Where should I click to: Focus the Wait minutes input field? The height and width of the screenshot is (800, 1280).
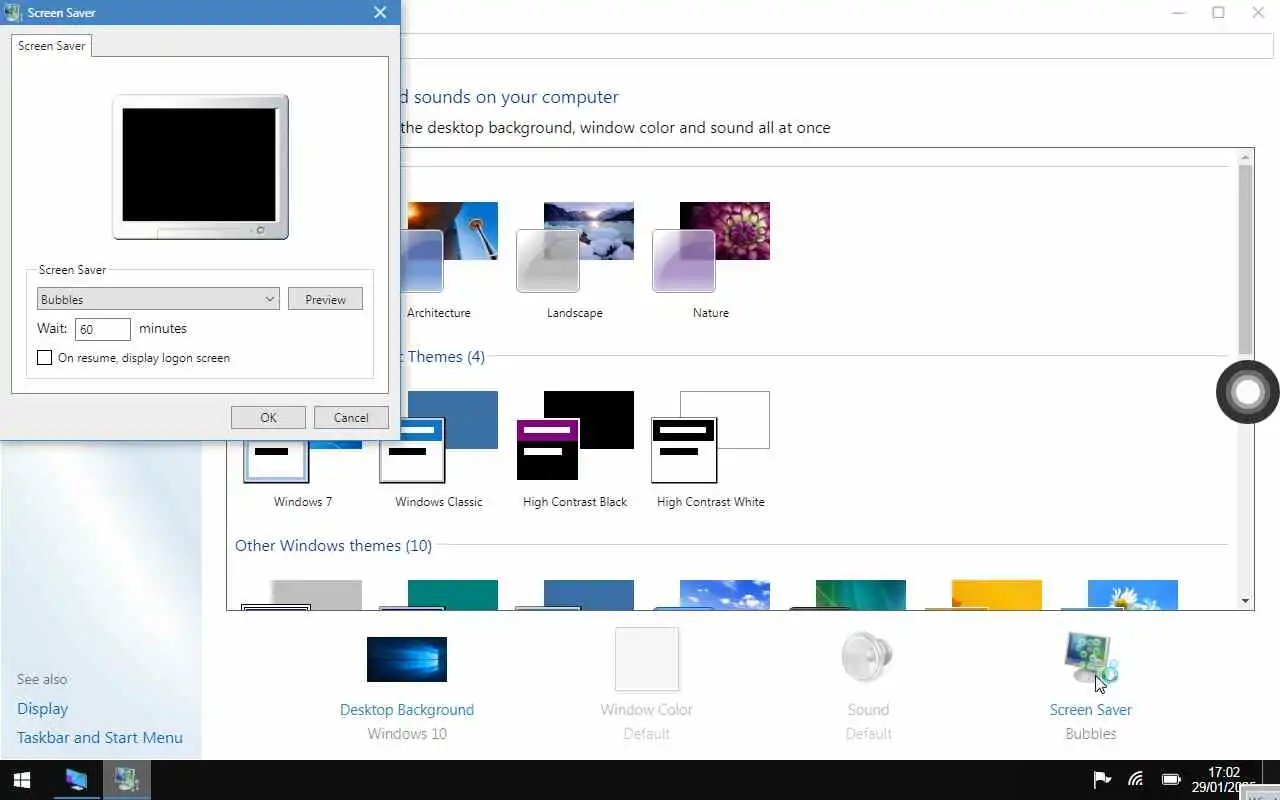(102, 329)
